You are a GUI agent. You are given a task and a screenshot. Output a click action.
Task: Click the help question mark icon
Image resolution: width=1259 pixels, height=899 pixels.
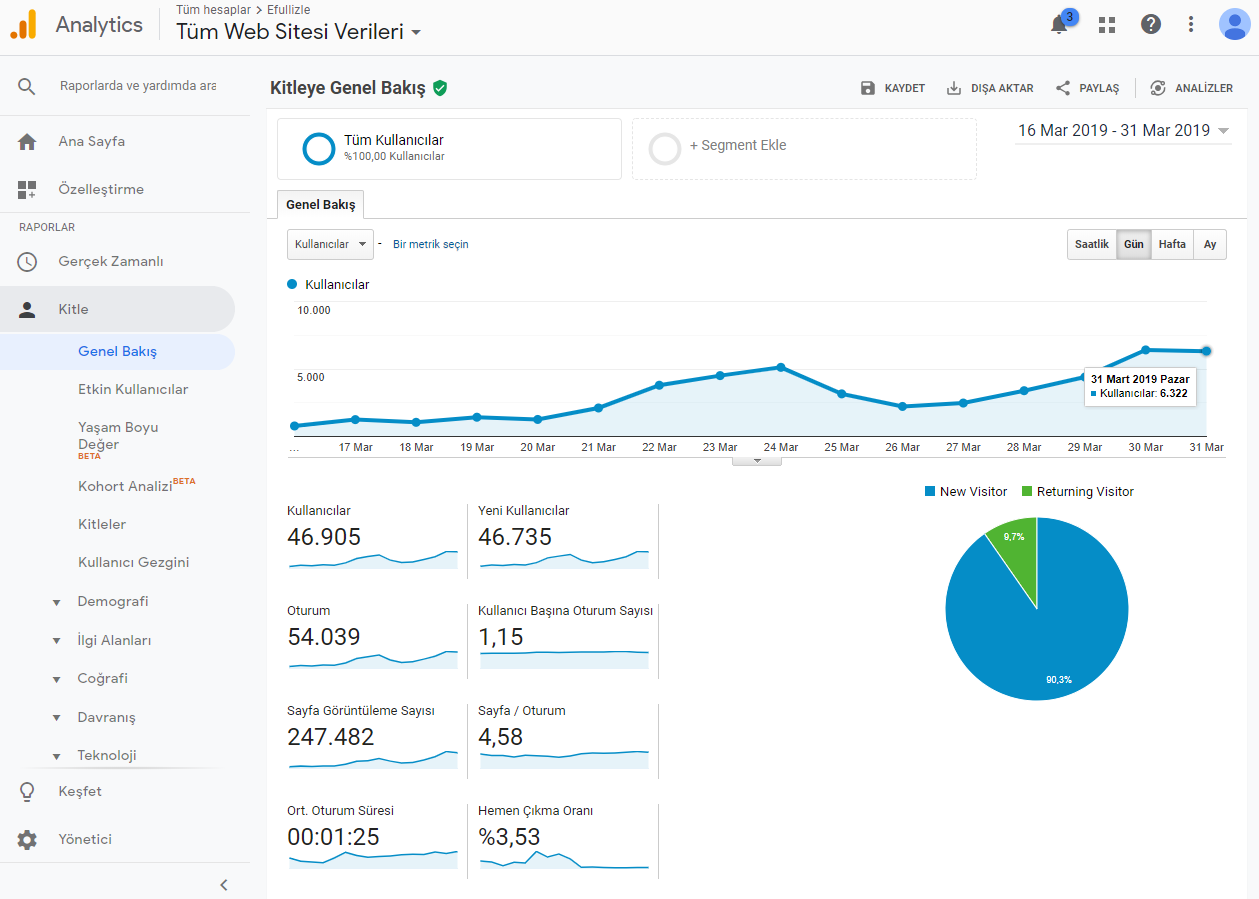[x=1151, y=25]
